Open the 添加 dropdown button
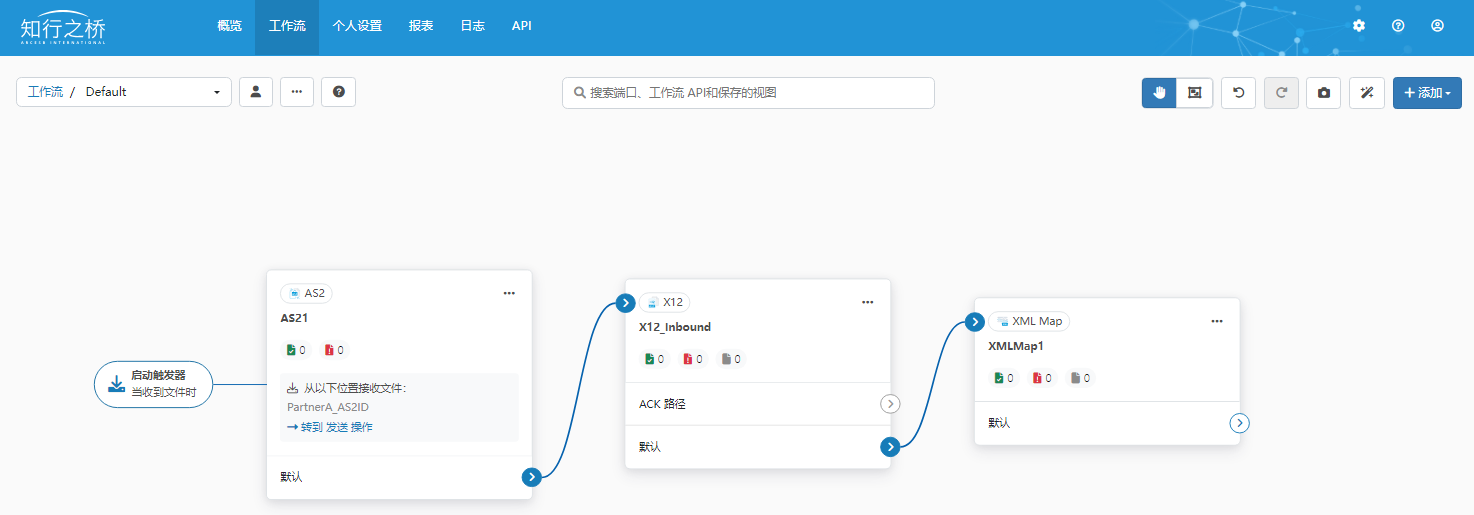This screenshot has width=1474, height=515. coord(1427,93)
